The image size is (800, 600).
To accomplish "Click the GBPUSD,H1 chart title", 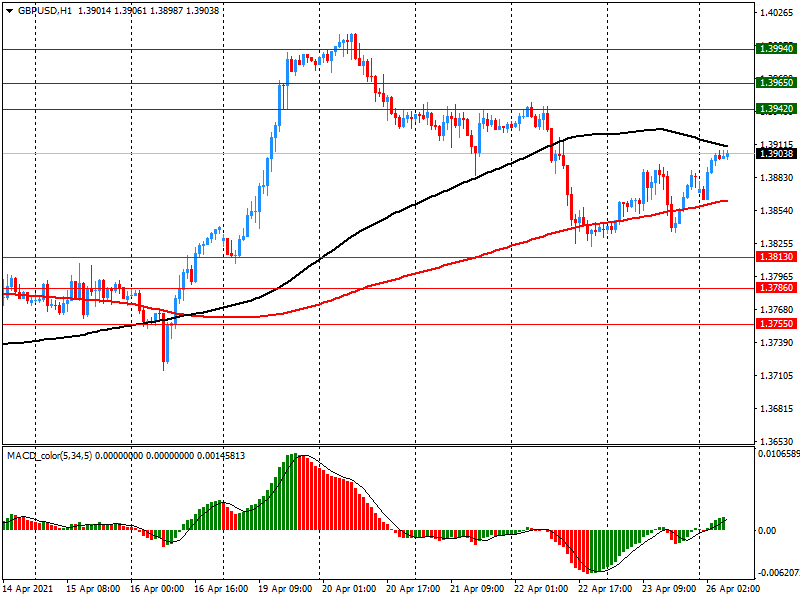I will click(45, 11).
